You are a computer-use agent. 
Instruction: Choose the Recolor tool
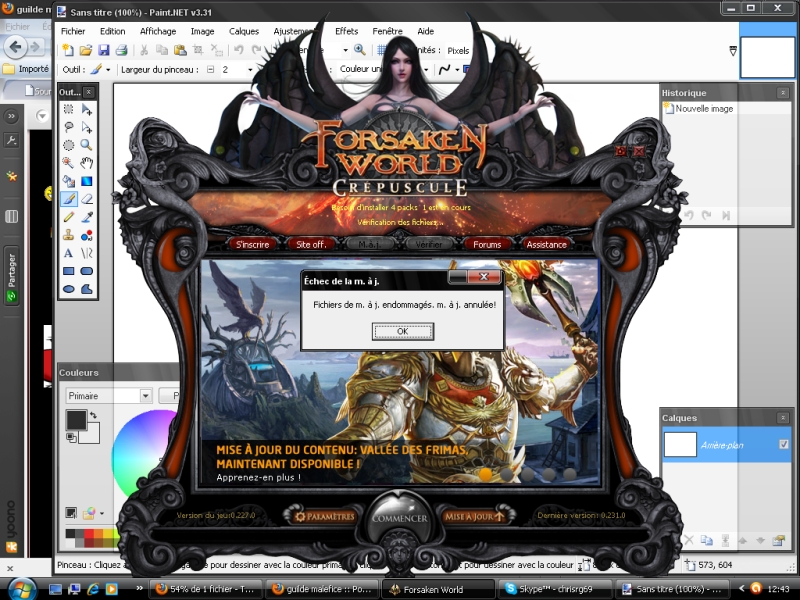coord(87,235)
